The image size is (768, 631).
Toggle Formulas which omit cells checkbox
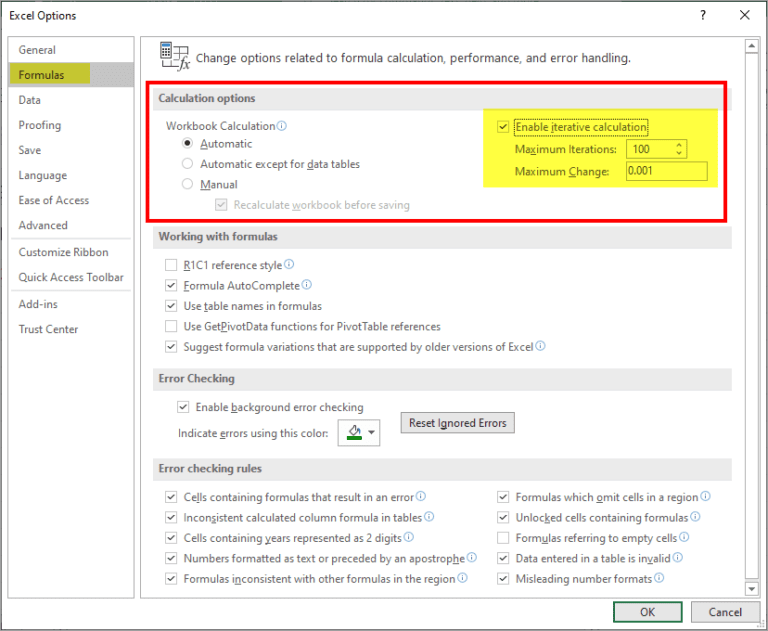(503, 497)
